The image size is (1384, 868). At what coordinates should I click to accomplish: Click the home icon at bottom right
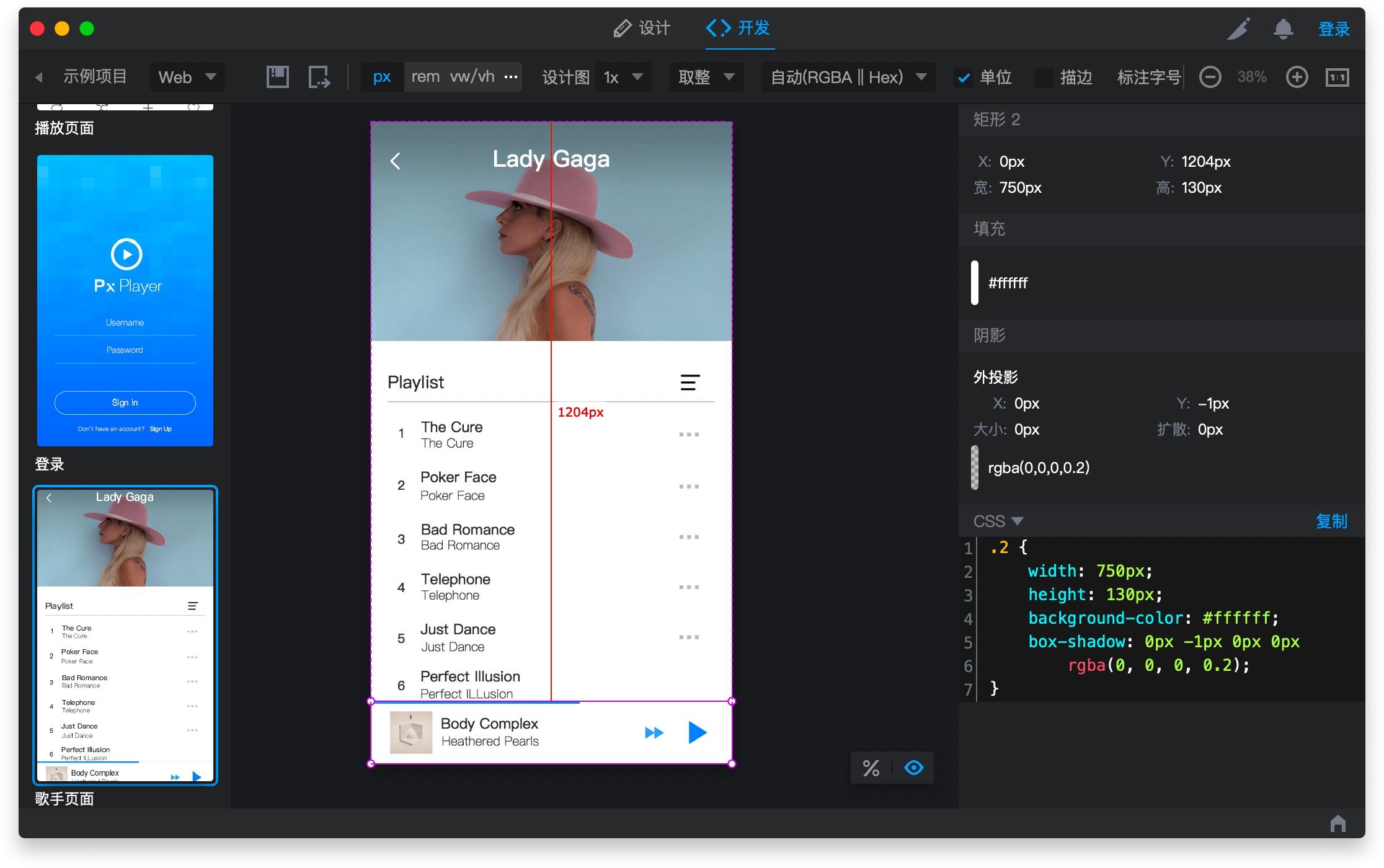(x=1337, y=823)
